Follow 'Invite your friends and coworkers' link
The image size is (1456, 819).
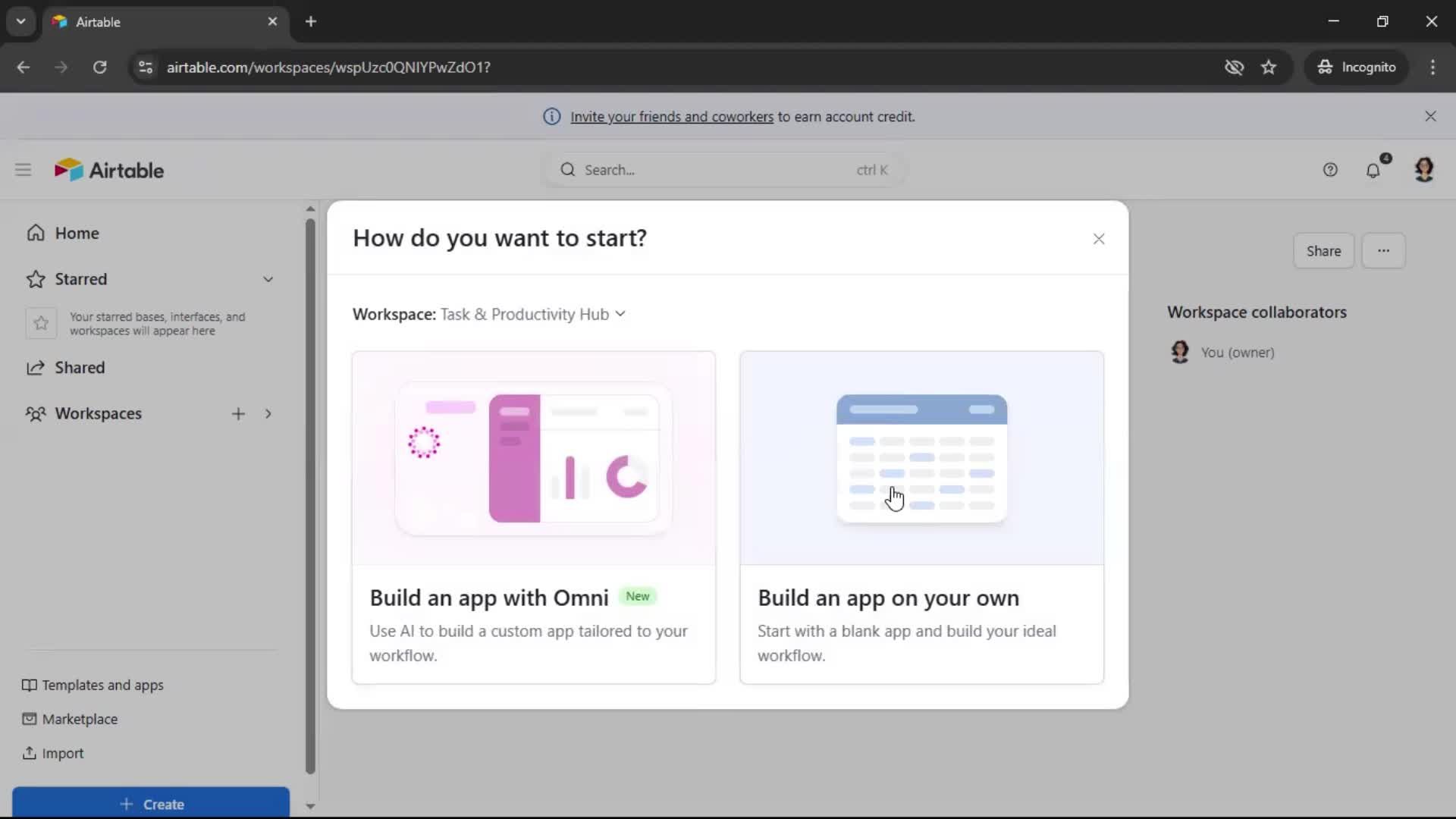672,117
